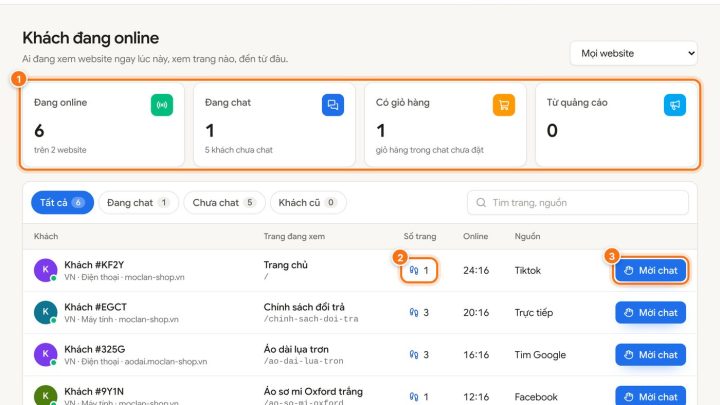Click the Có giỏ hàng stat card
This screenshot has height=405, width=720.
[445, 124]
